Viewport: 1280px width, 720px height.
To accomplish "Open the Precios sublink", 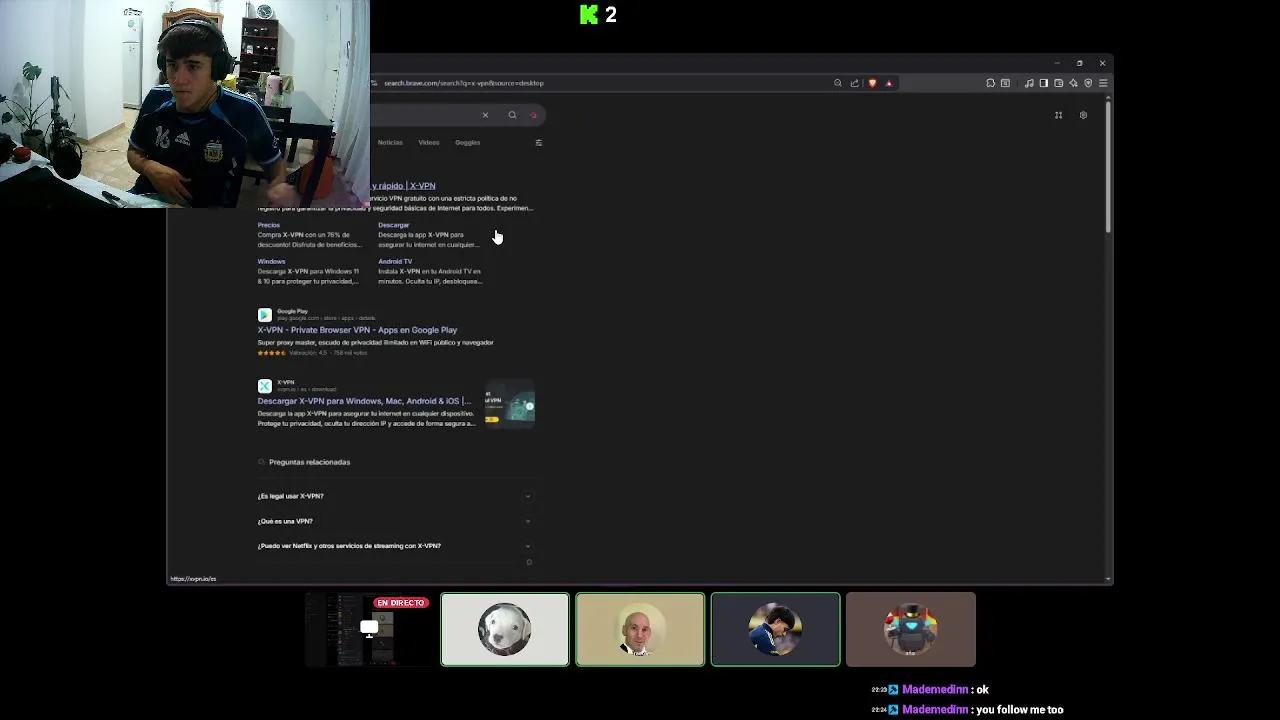I will pos(269,225).
